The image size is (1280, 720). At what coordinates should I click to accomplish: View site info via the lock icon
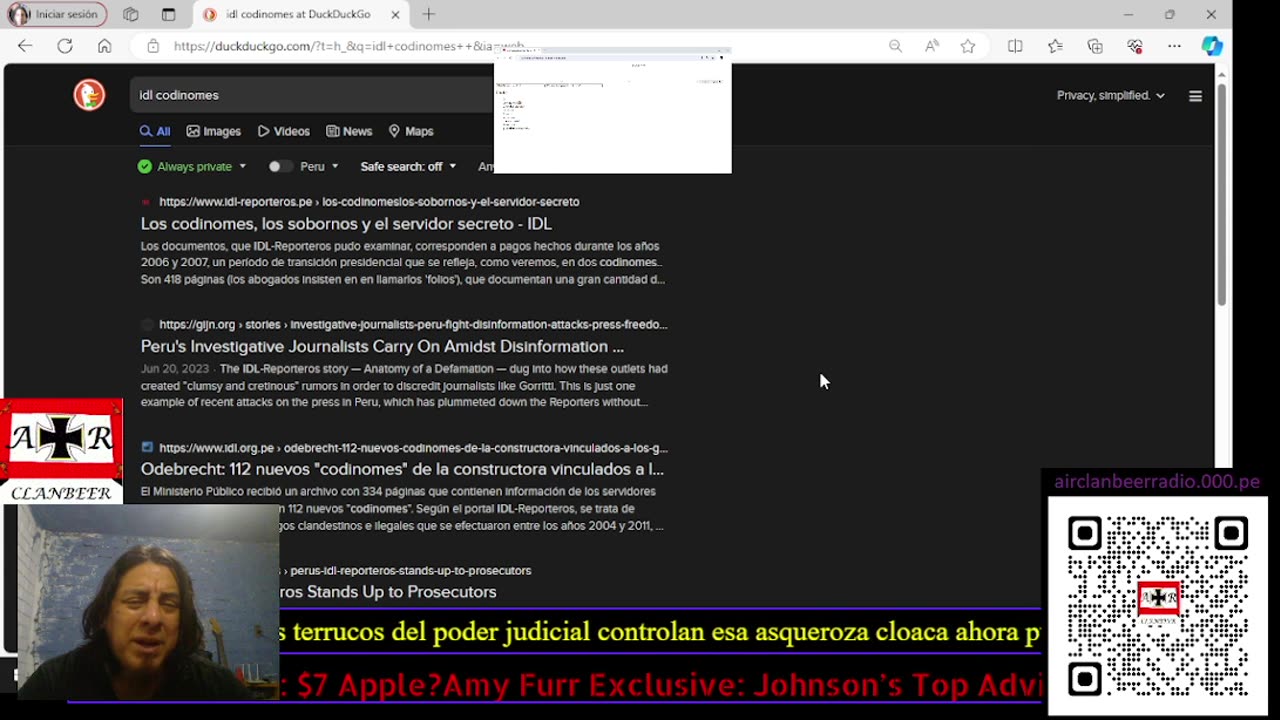point(153,46)
